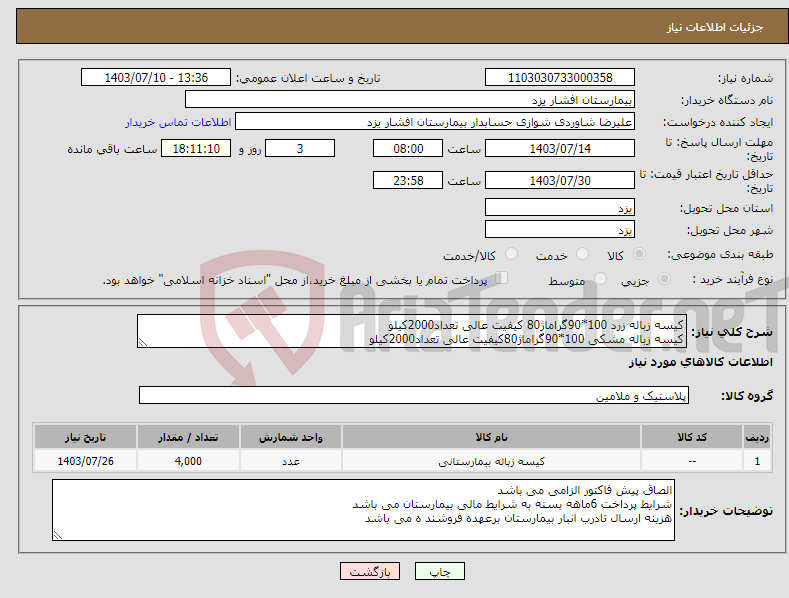Viewport: 789px width, 598px height.
Task: Click the response deadline time field 08:00
Action: point(408,148)
